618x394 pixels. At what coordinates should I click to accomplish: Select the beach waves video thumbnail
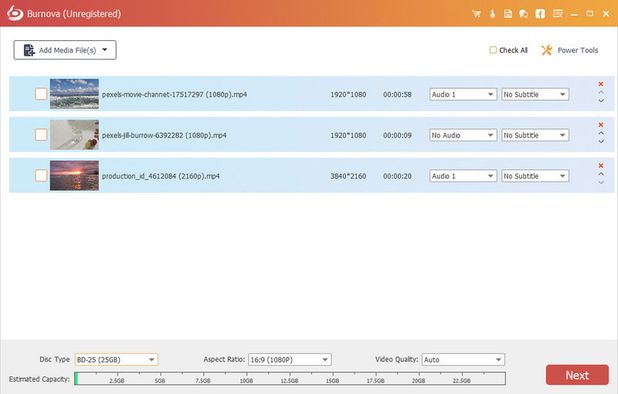point(74,94)
